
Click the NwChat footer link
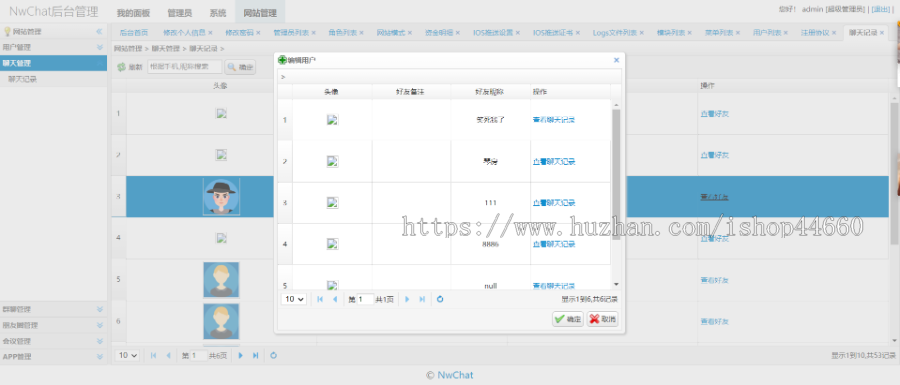tap(455, 375)
